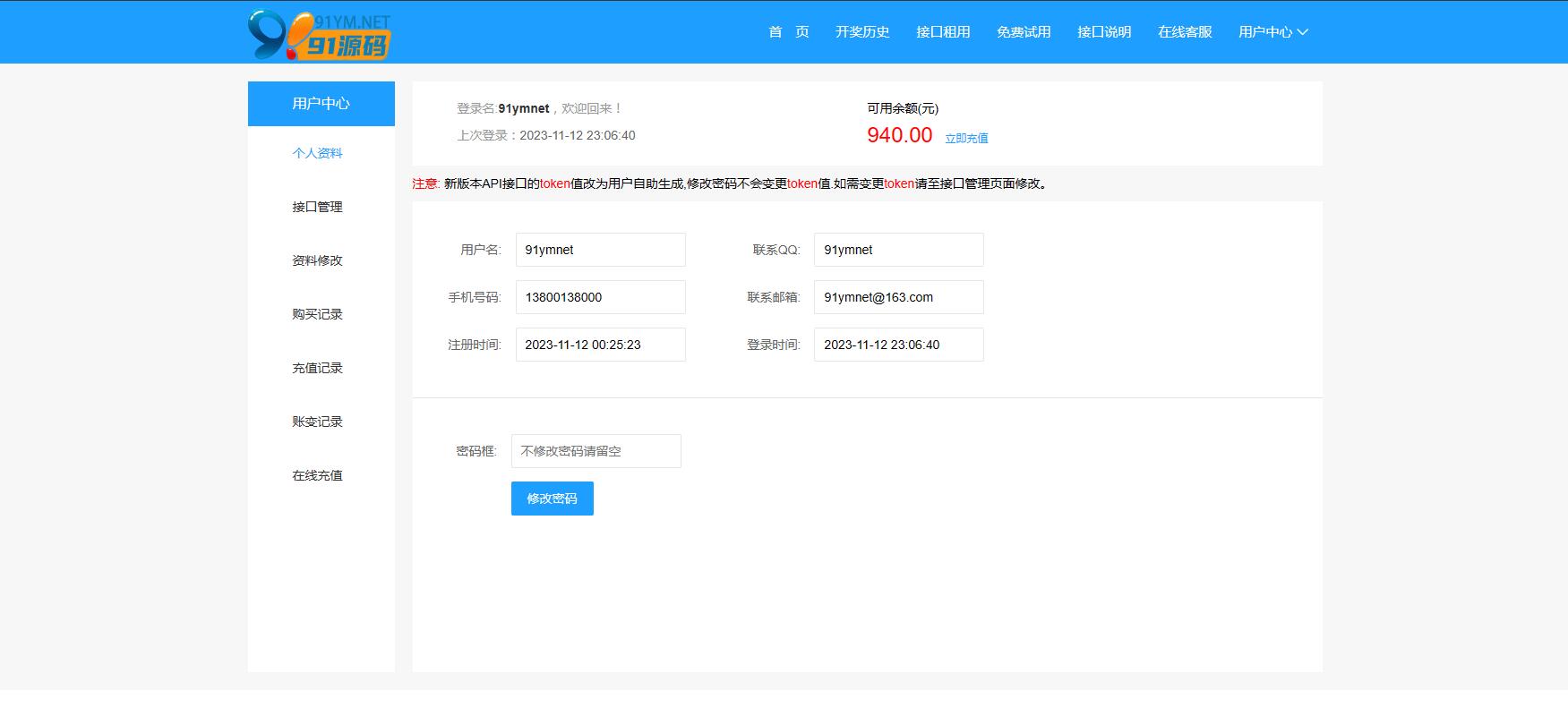
Task: Expand the 用户中心 dropdown arrow
Action: point(1303,32)
